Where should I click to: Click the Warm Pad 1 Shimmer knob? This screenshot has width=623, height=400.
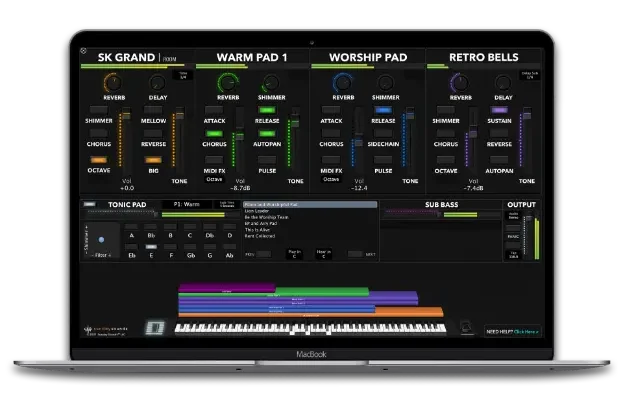[x=272, y=85]
